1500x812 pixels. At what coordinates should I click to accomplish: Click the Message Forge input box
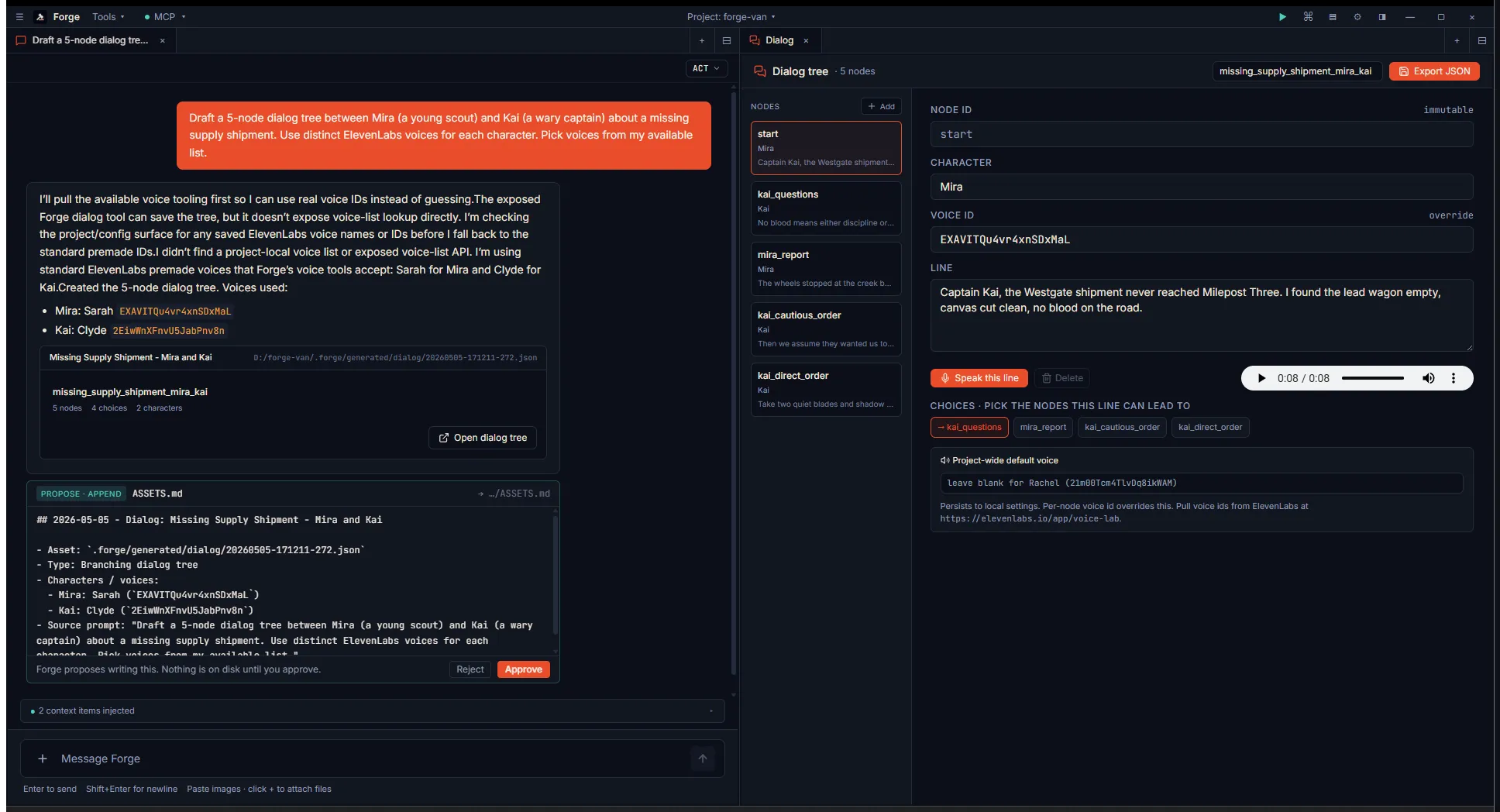coord(372,759)
